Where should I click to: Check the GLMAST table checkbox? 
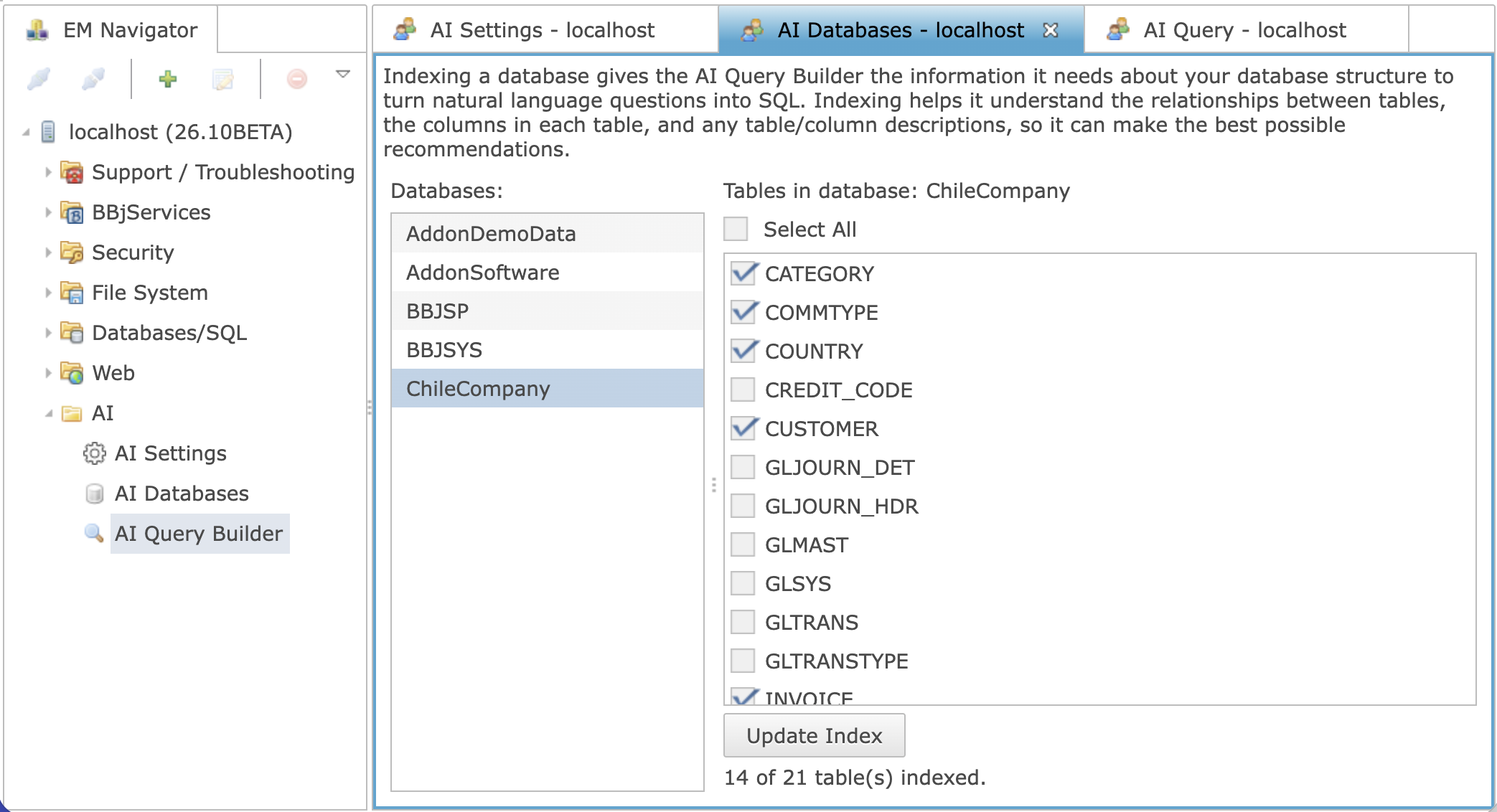pyautogui.click(x=743, y=544)
